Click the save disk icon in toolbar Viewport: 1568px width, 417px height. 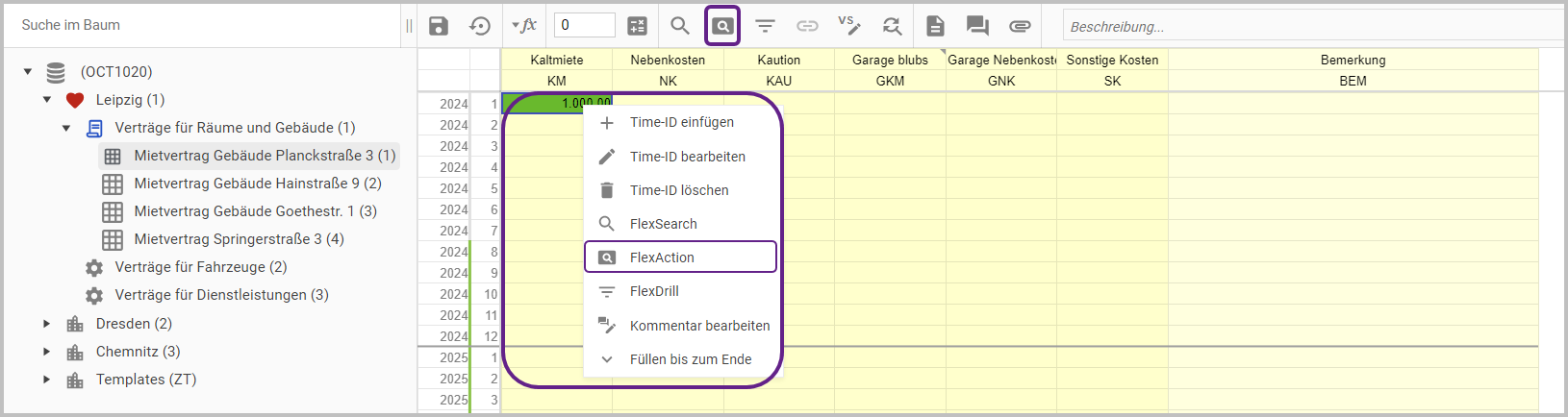(x=439, y=26)
